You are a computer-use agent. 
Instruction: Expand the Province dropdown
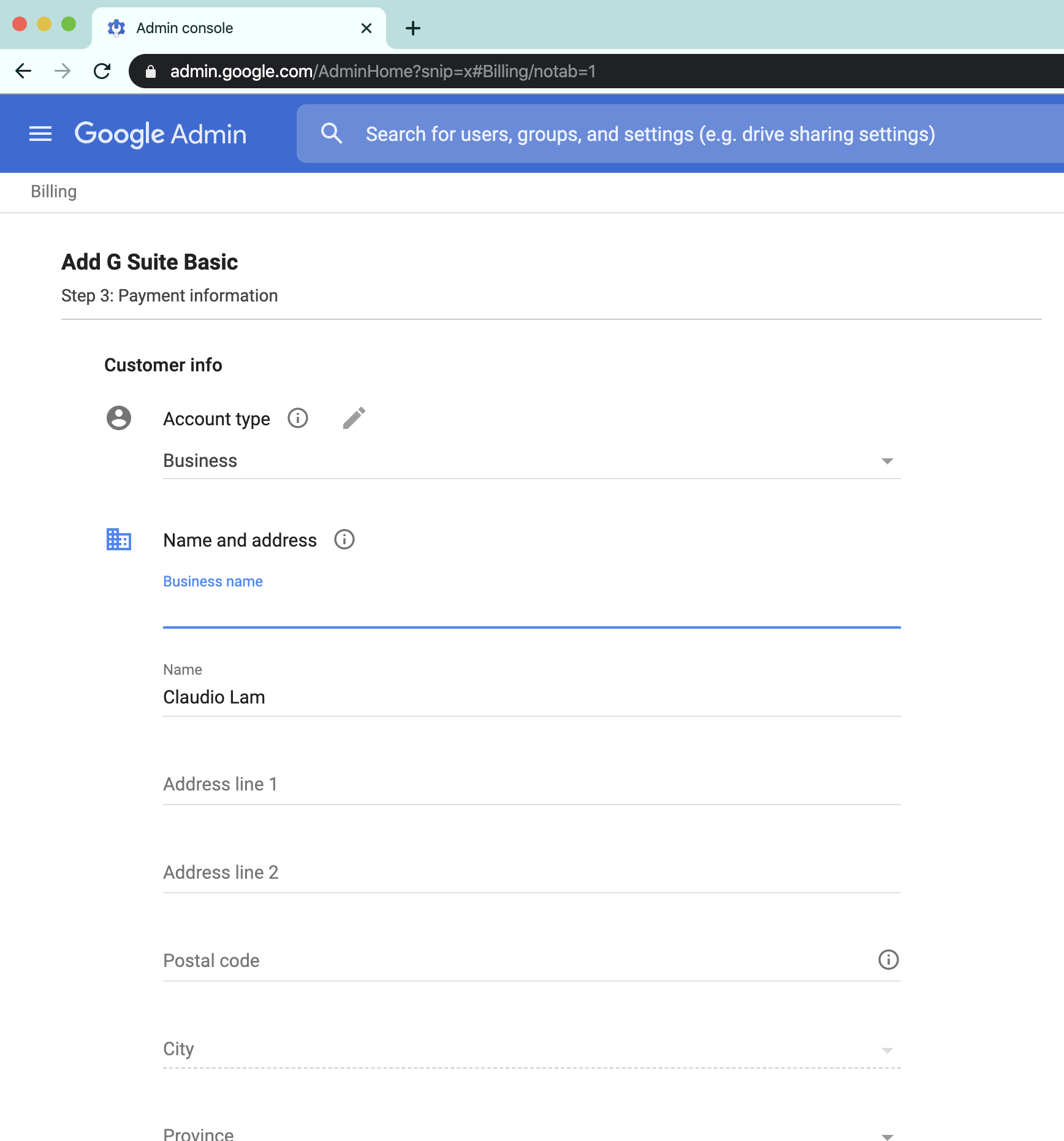(531, 1134)
